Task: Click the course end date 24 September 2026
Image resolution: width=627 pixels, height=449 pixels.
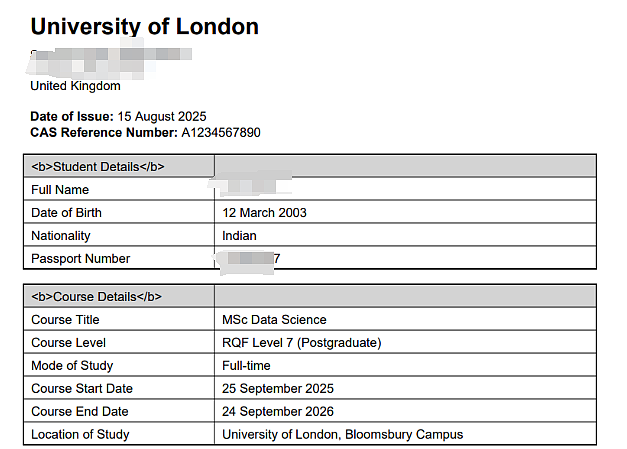Action: [278, 411]
